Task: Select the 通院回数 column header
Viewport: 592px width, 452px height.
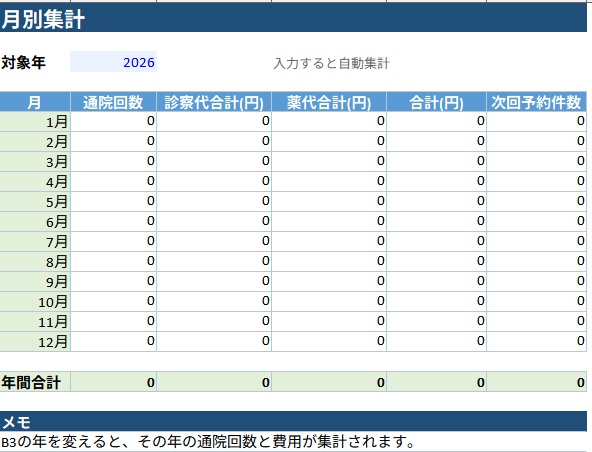Action: click(x=113, y=102)
